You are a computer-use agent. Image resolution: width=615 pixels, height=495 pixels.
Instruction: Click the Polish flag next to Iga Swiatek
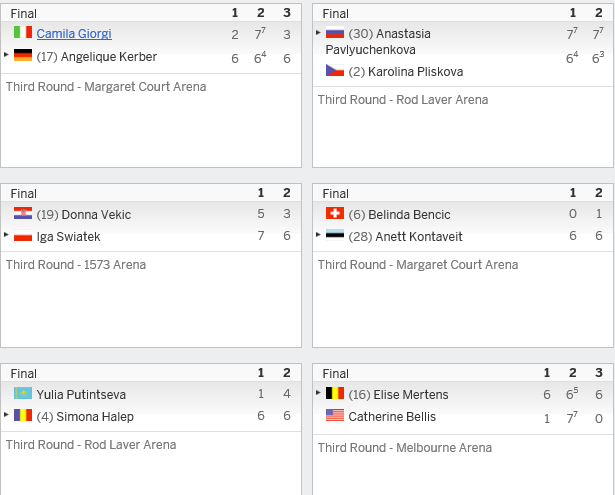click(x=23, y=235)
